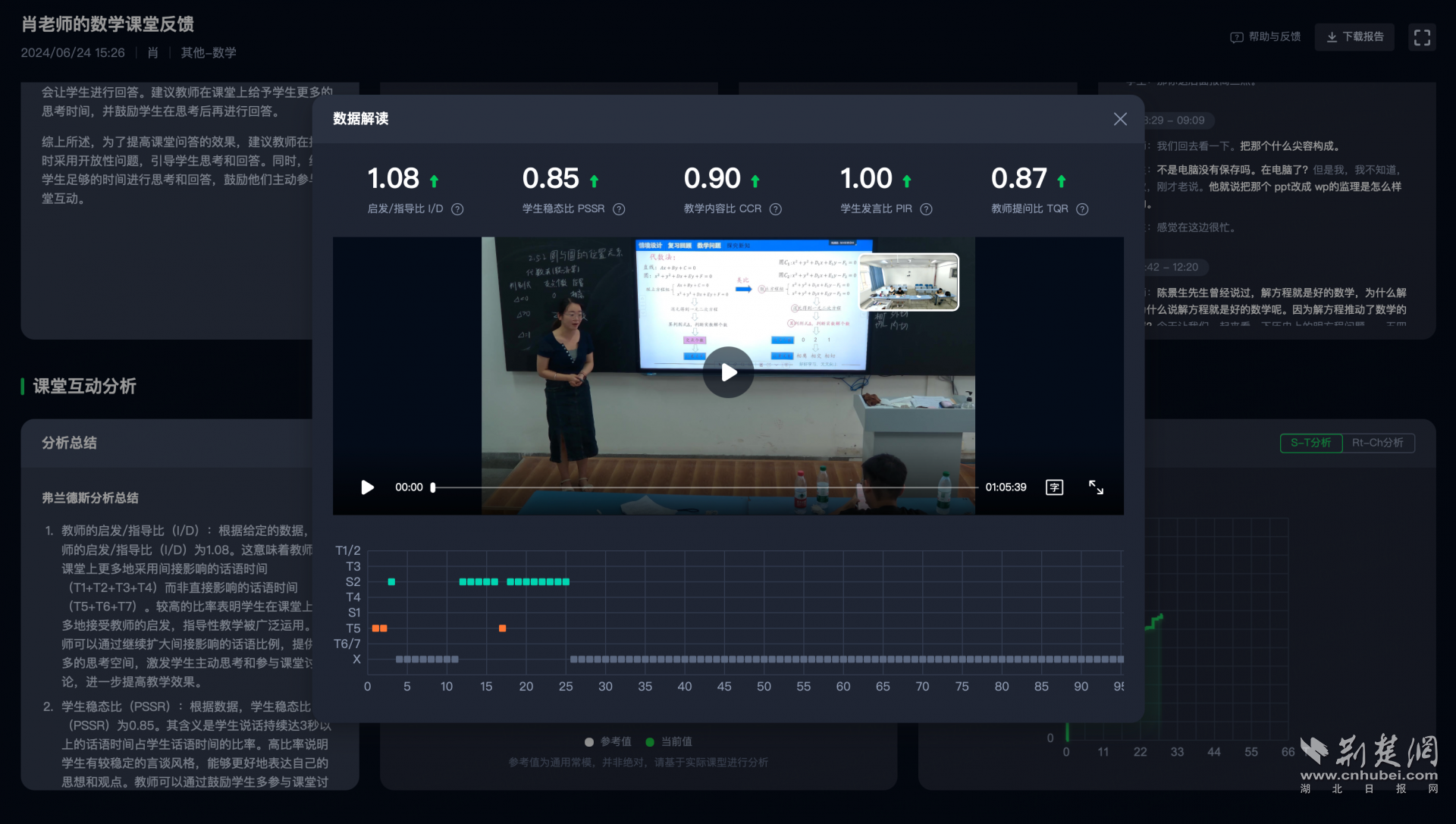Viewport: 1456px width, 824px height.
Task: Click the classroom camera picture-in-picture thumbnail
Action: (x=908, y=282)
